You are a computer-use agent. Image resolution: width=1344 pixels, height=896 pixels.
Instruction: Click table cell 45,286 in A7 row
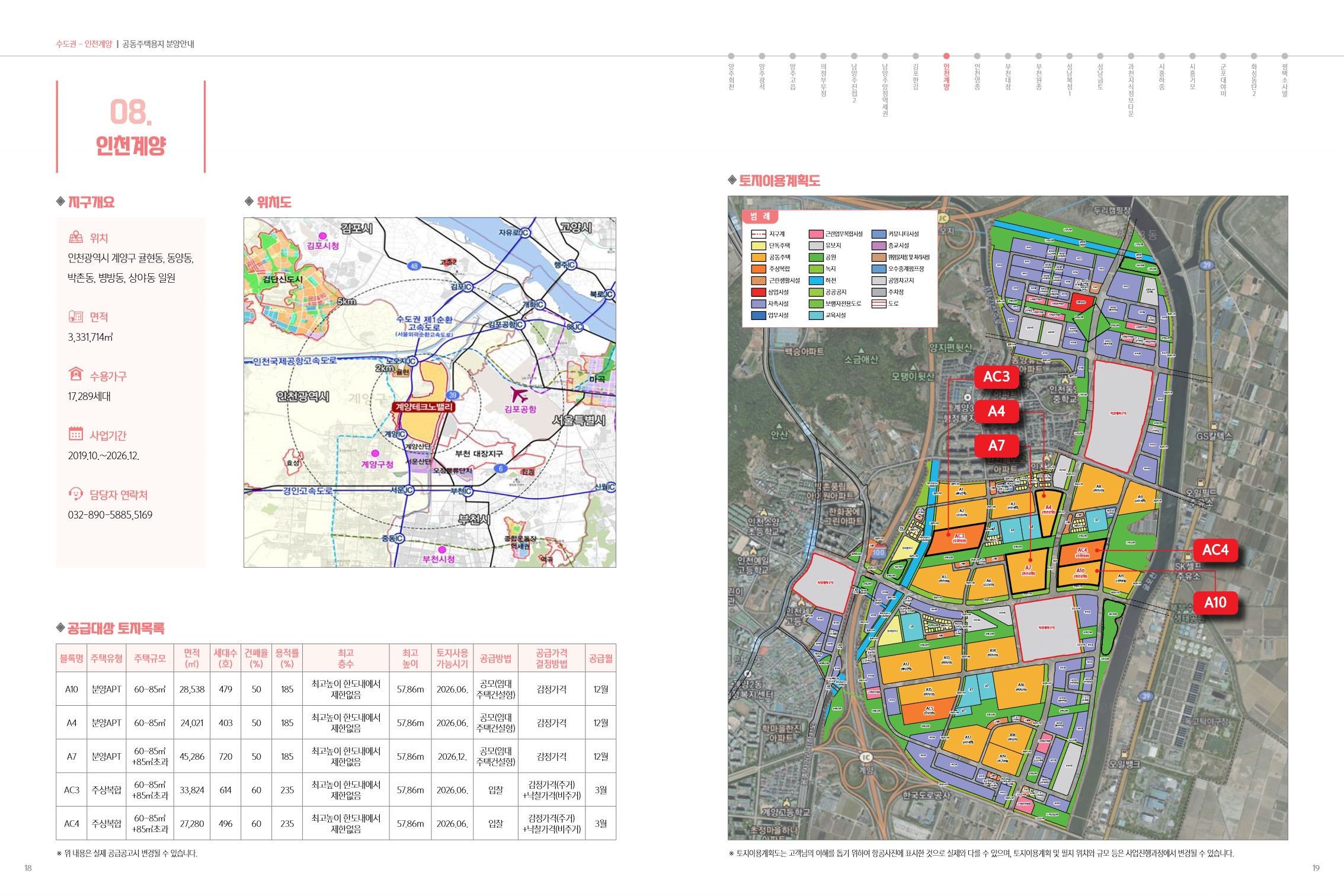[191, 757]
